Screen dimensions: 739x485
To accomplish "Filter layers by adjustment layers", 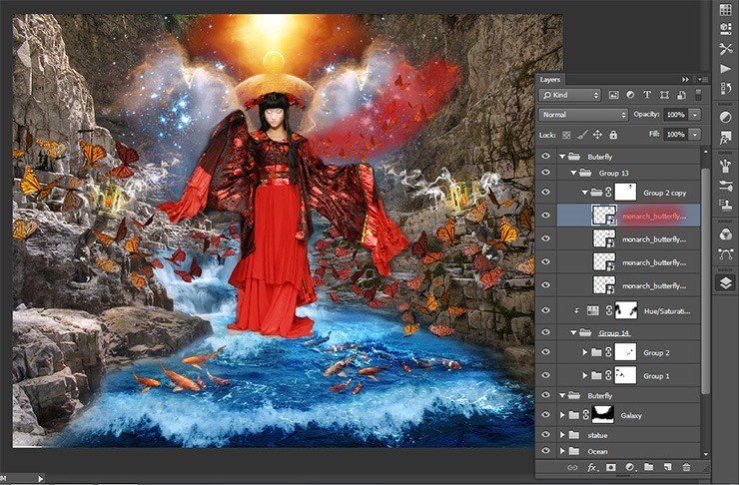I will (630, 95).
